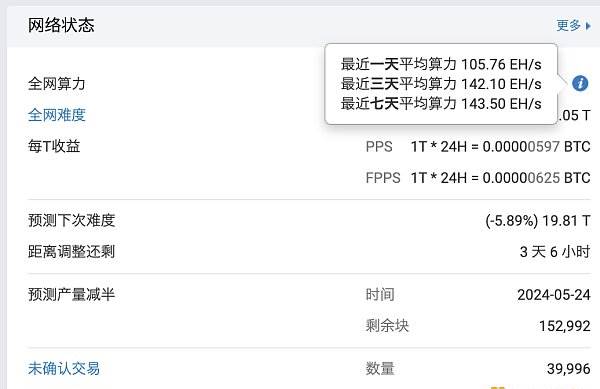600x389 pixels.
Task: Click the 每T收益 label
Action: point(54,146)
